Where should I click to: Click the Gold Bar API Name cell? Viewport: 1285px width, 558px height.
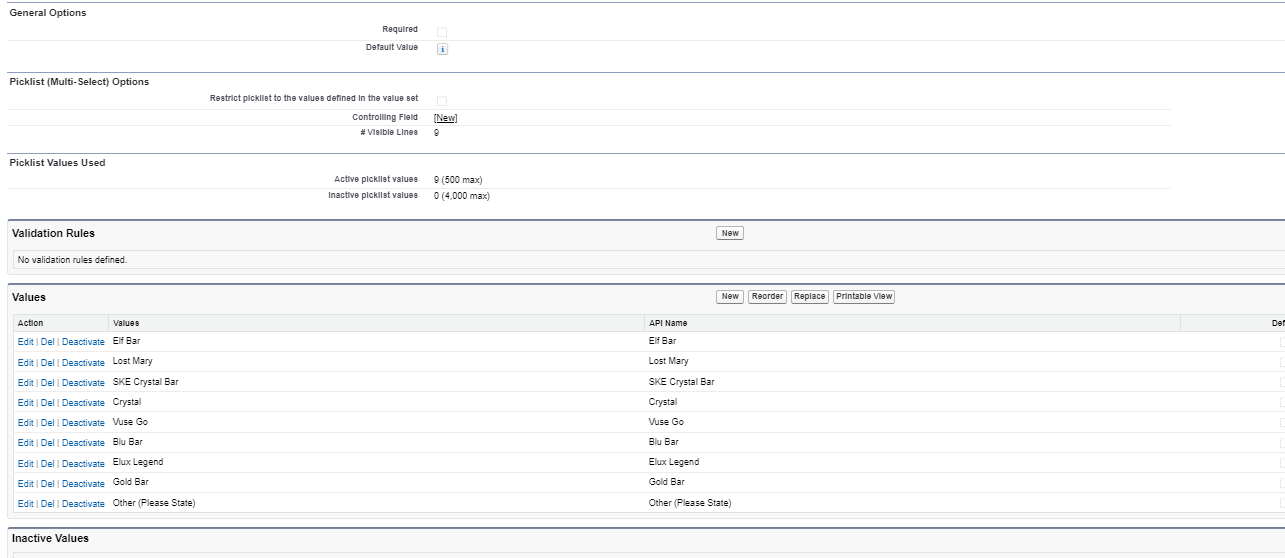(x=668, y=482)
